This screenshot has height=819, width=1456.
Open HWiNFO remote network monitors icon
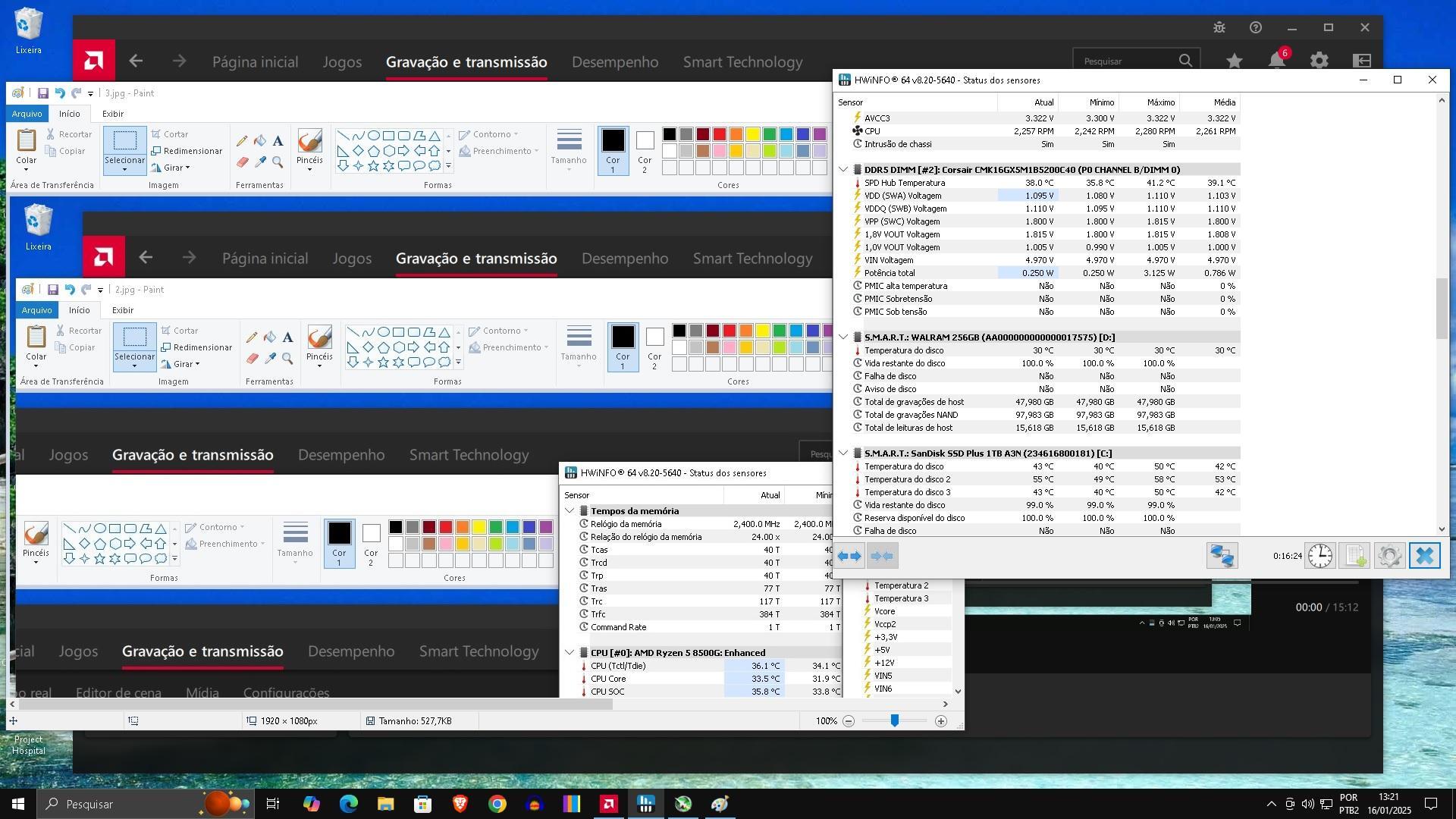[1222, 556]
